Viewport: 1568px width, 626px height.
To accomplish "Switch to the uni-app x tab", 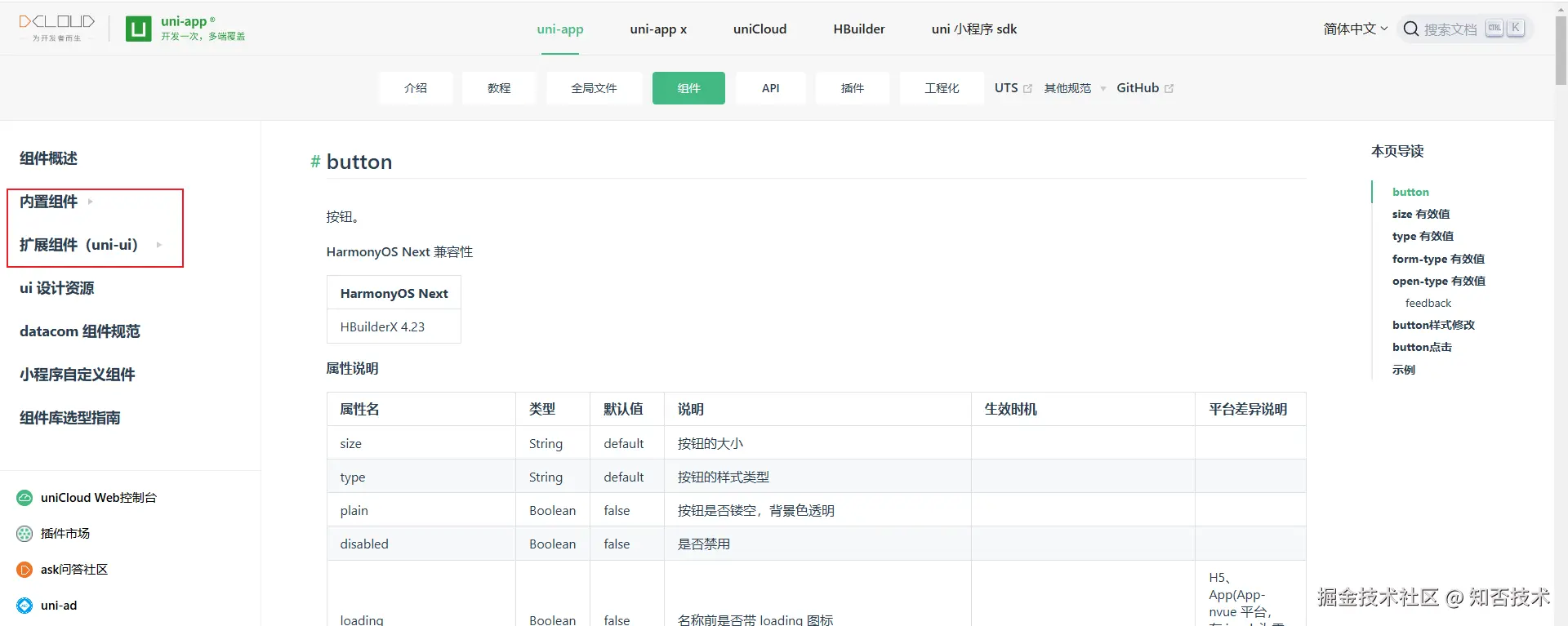I will click(x=658, y=29).
